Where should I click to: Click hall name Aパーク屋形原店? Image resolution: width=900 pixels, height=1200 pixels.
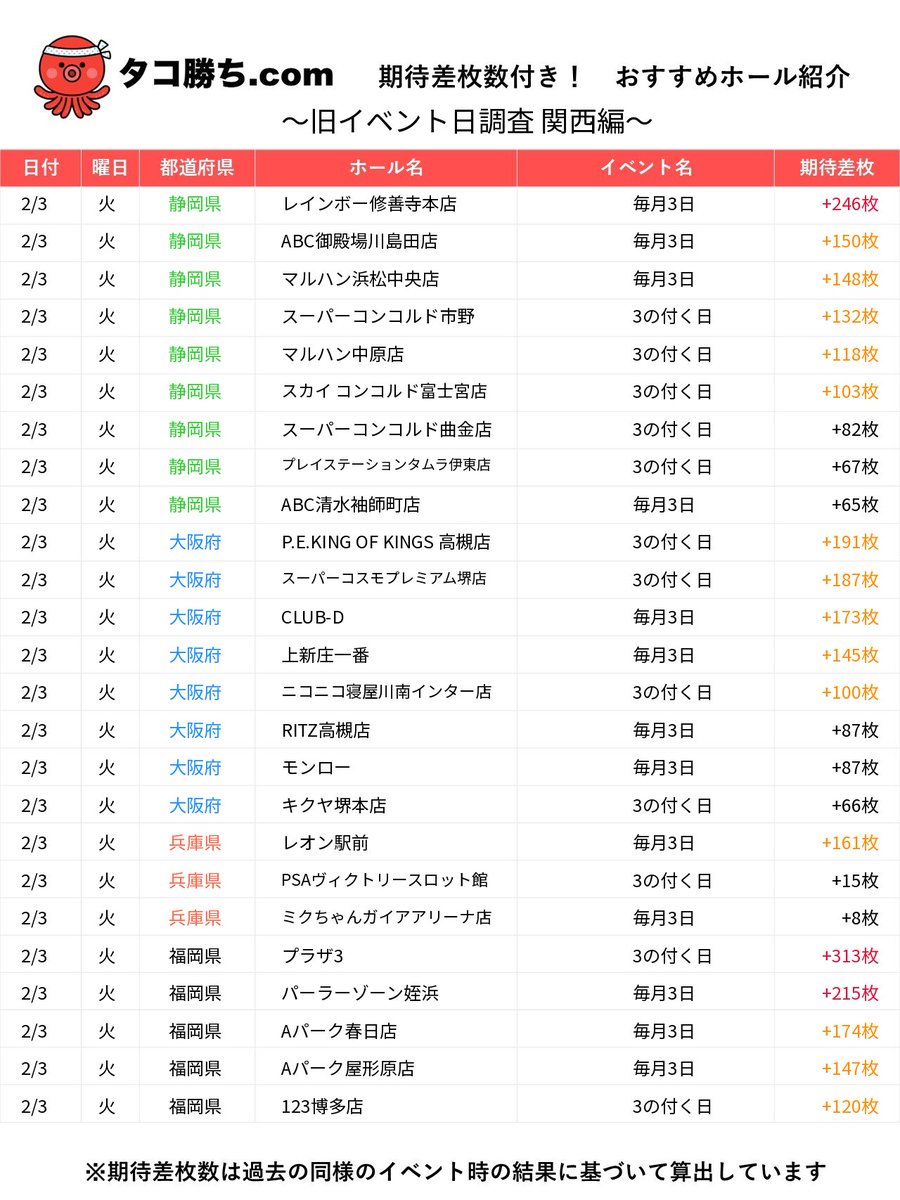(348, 1068)
